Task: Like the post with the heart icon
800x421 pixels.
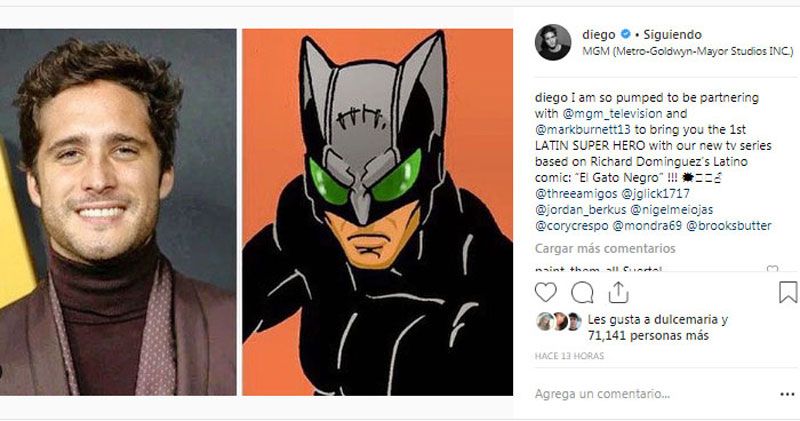Action: [x=545, y=292]
